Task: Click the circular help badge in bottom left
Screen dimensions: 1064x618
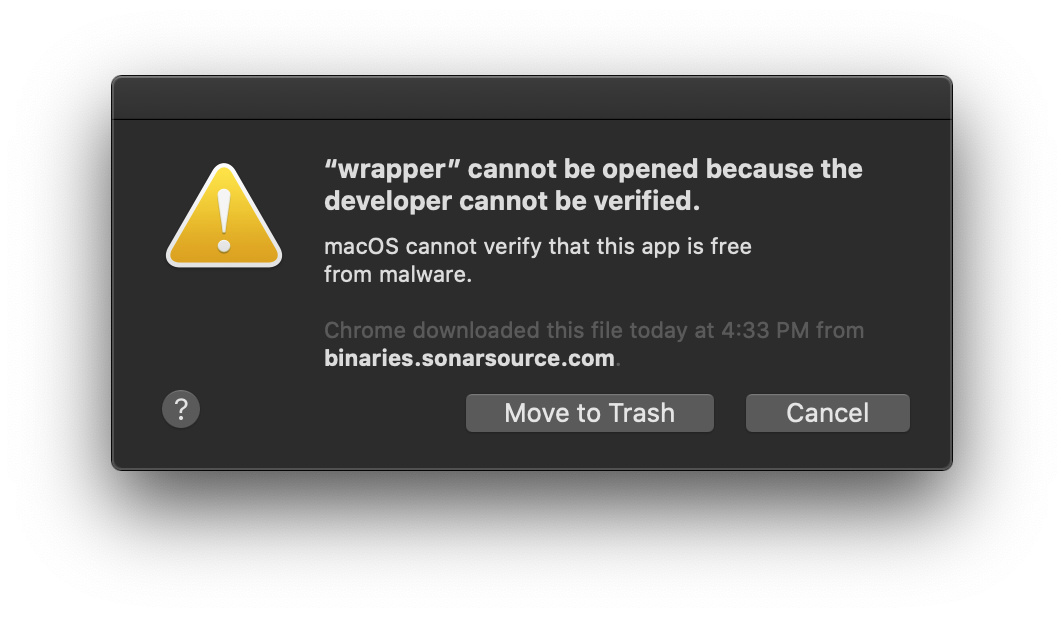Action: 180,409
